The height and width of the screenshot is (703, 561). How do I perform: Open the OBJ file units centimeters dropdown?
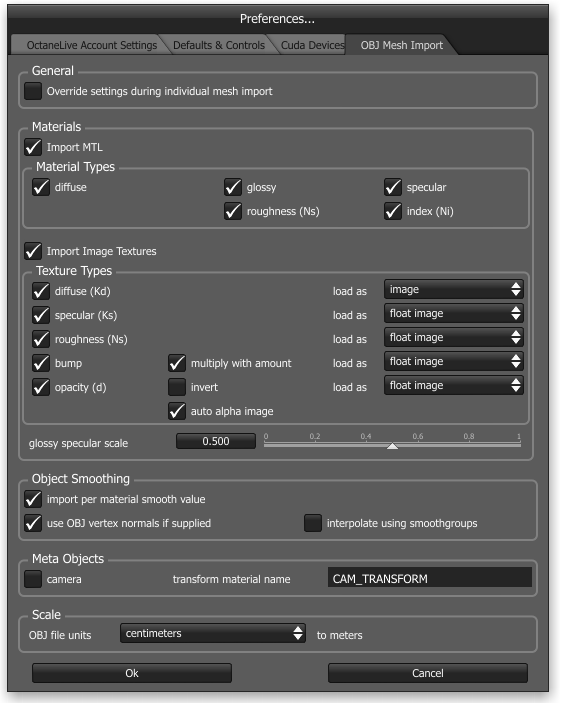(x=213, y=634)
